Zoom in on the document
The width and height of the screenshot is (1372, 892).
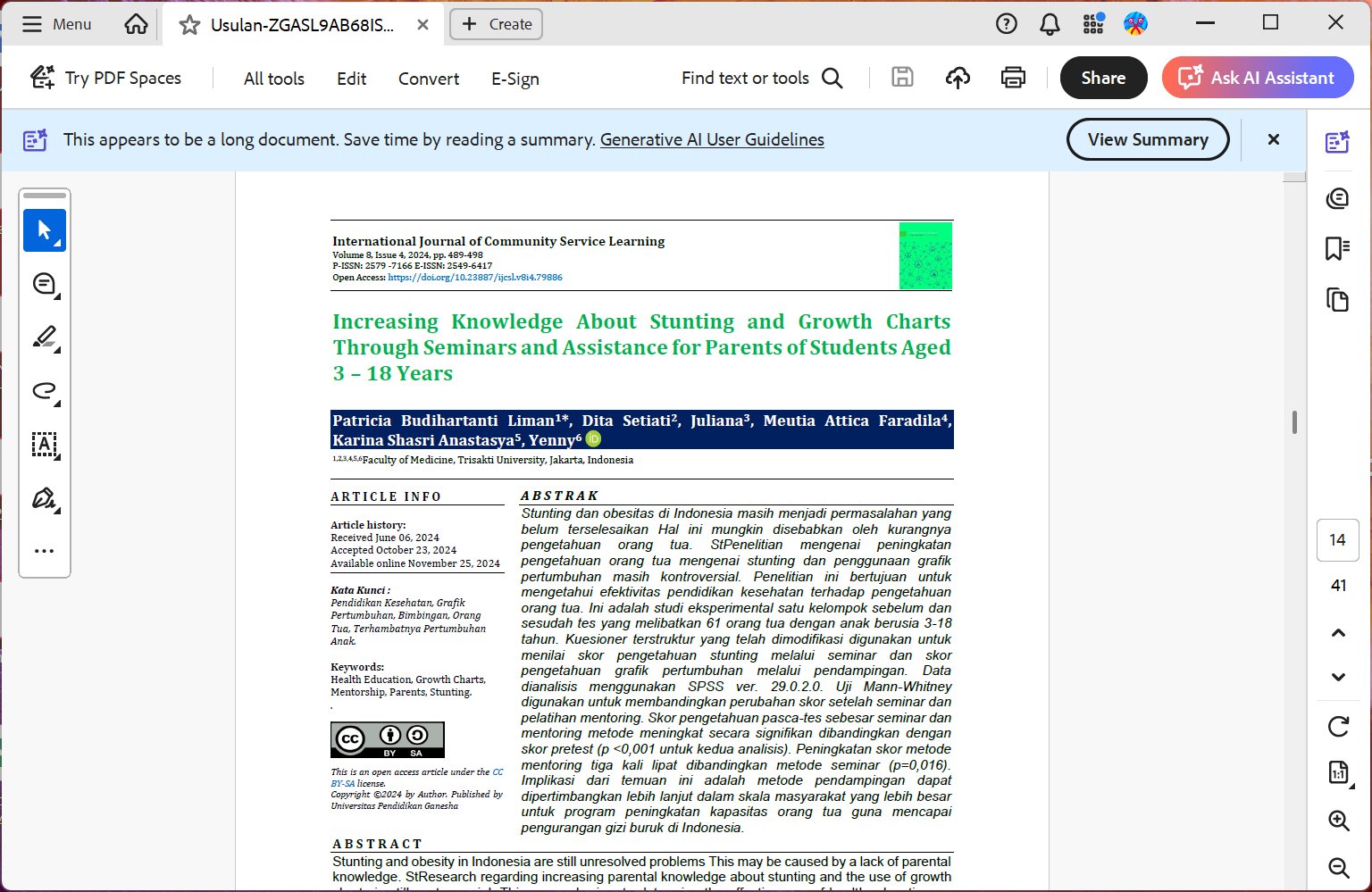[x=1338, y=821]
